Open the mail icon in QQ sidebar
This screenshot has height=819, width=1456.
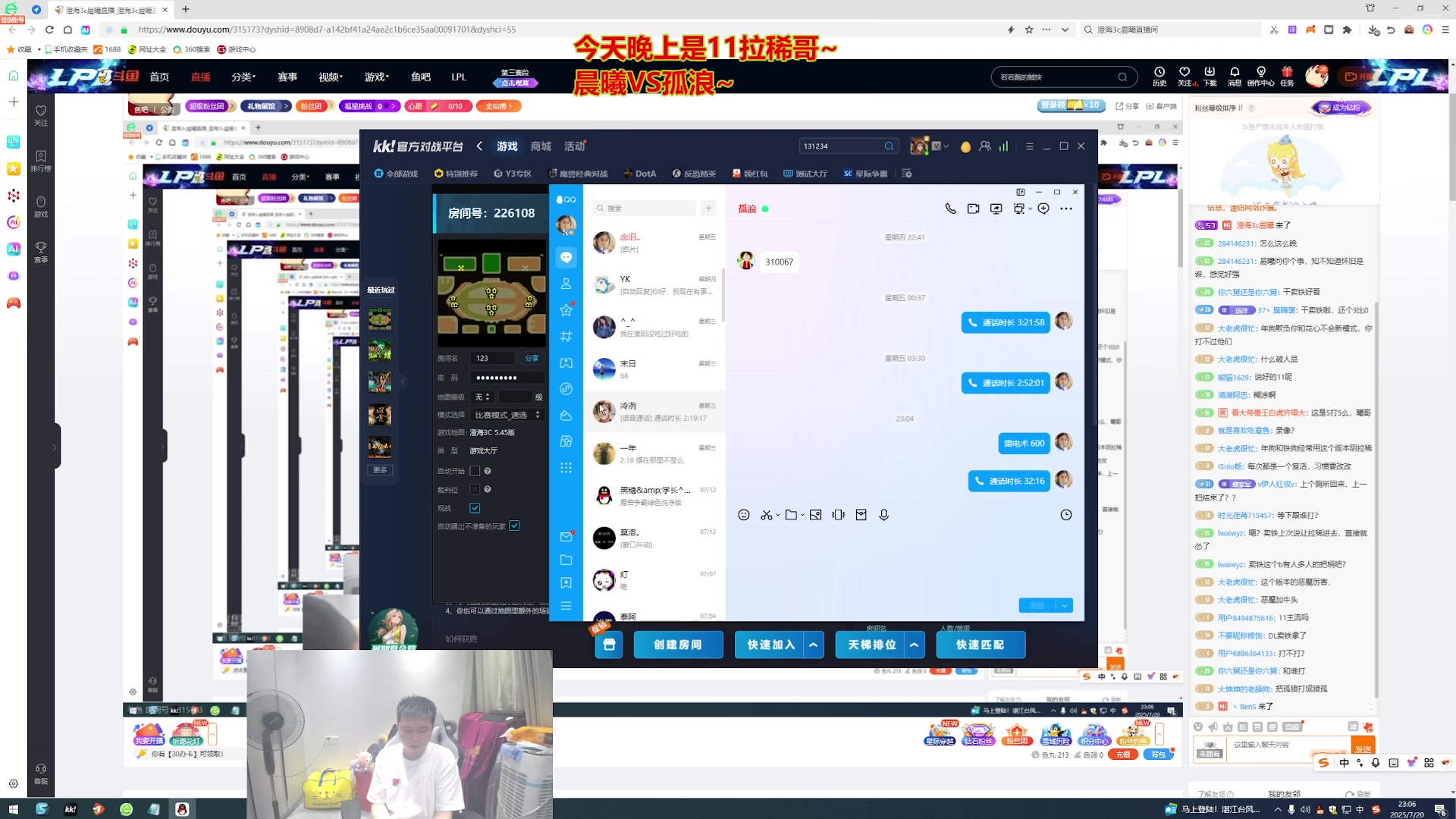pos(566,537)
